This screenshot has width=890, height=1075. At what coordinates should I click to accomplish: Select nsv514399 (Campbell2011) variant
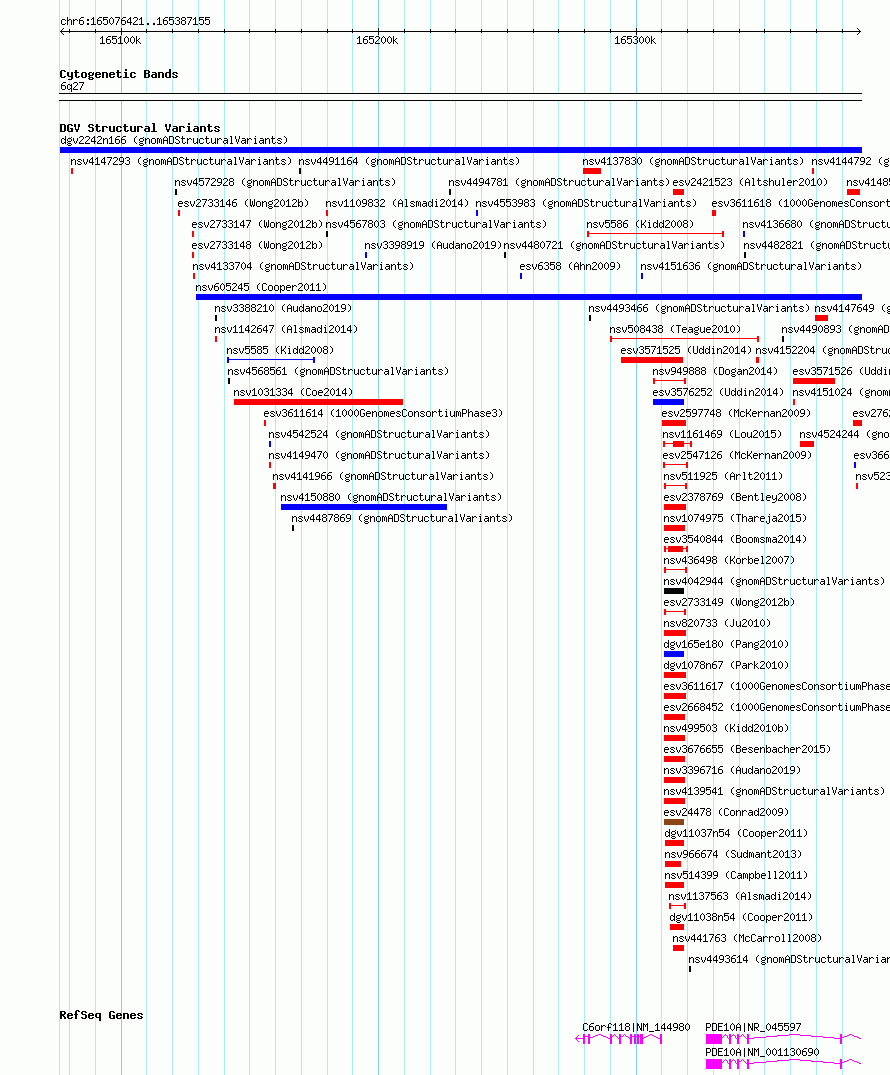(x=736, y=875)
